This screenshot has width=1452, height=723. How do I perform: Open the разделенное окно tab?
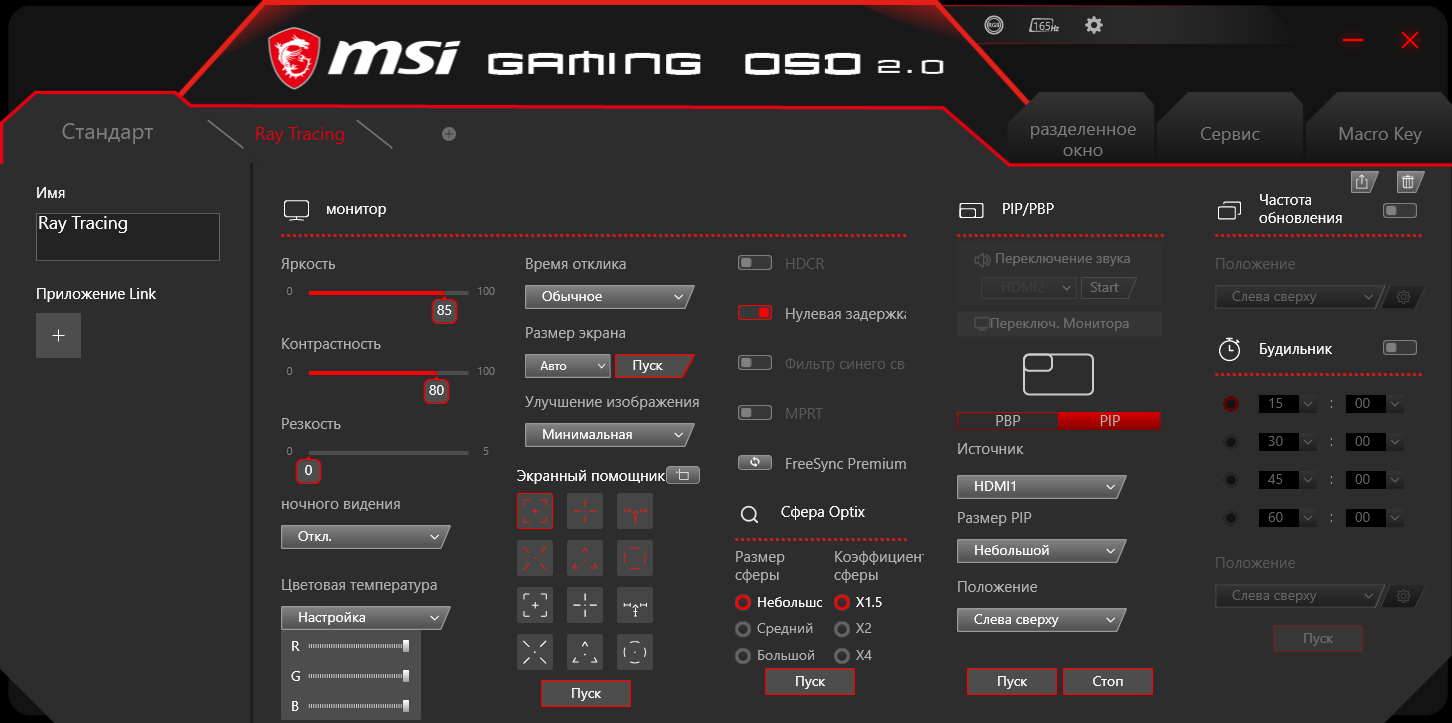[x=1083, y=140]
